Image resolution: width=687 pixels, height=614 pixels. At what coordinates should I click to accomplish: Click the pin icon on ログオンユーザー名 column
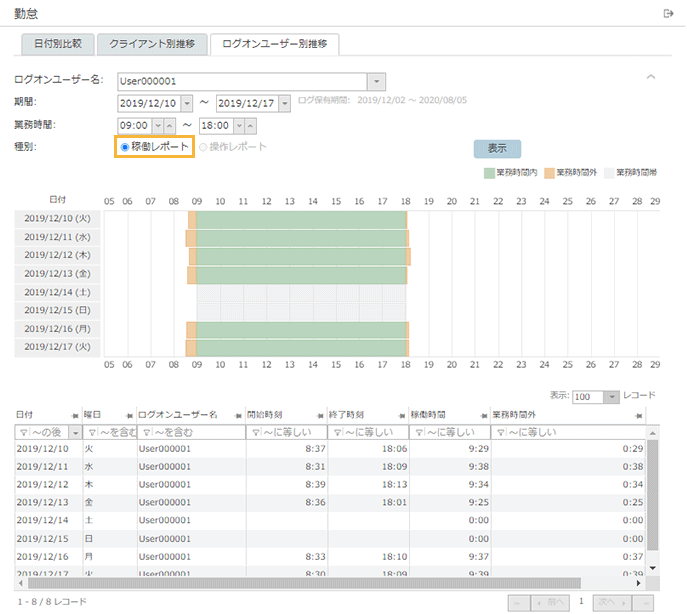(x=238, y=415)
